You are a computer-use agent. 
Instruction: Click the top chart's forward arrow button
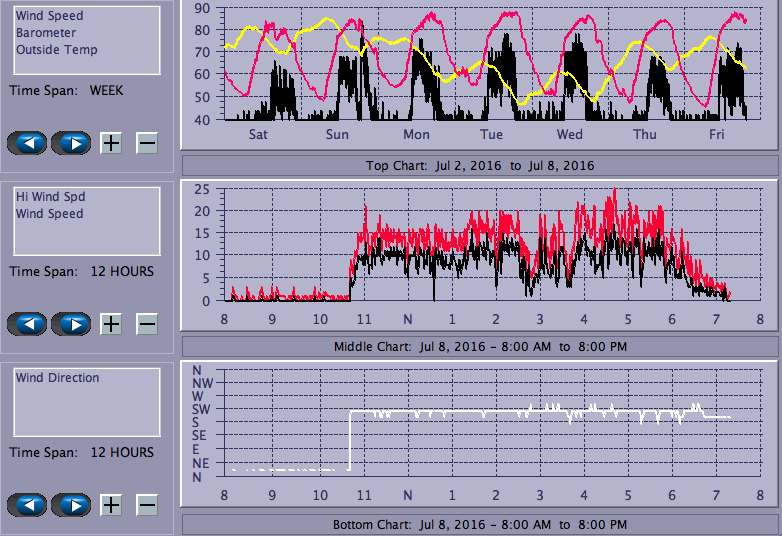pyautogui.click(x=71, y=143)
